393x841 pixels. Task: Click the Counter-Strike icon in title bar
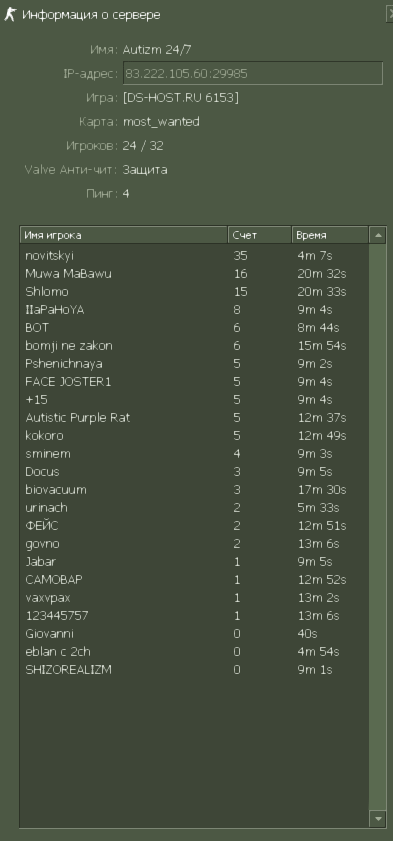[x=9, y=14]
